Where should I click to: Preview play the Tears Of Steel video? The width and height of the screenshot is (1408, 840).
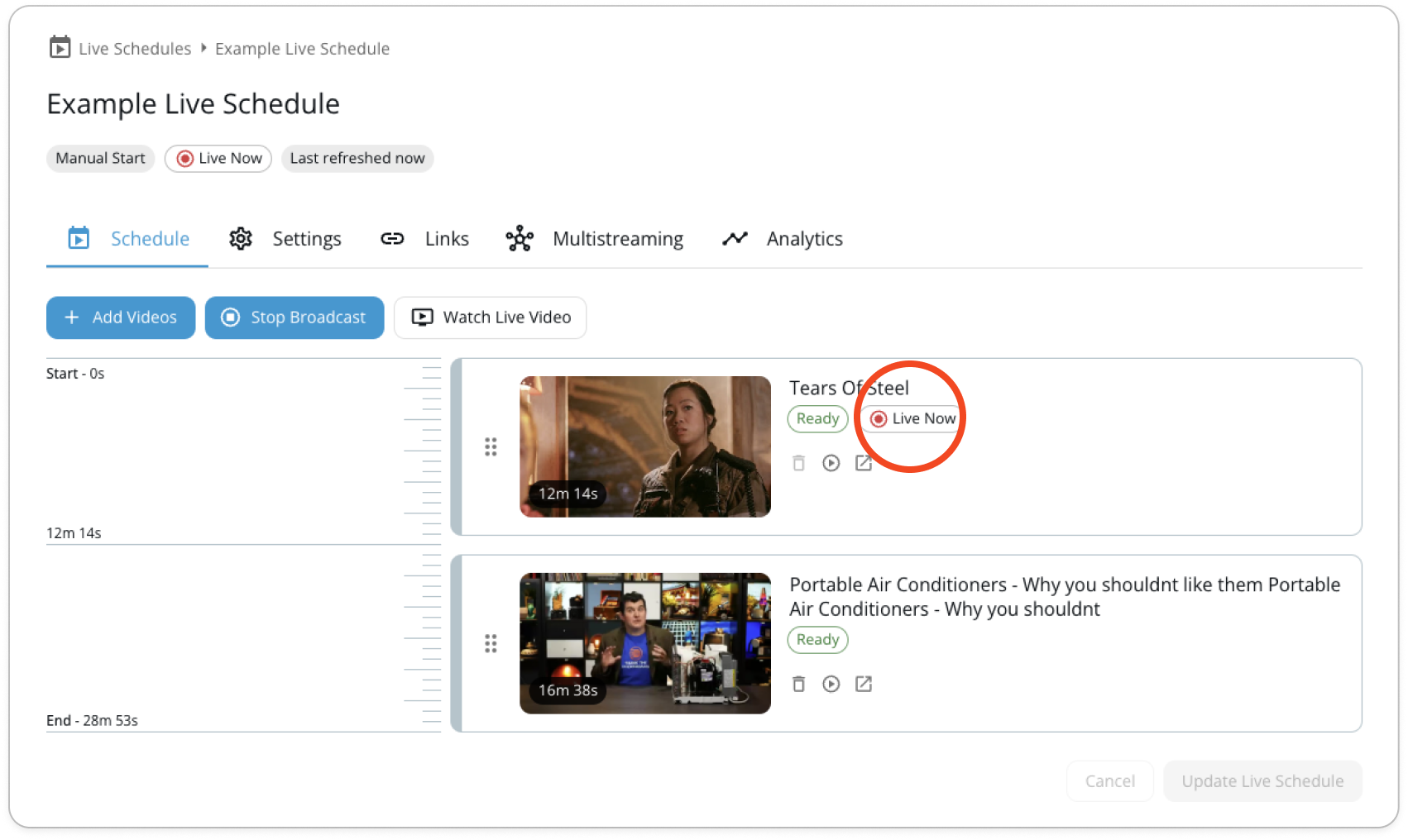click(831, 463)
